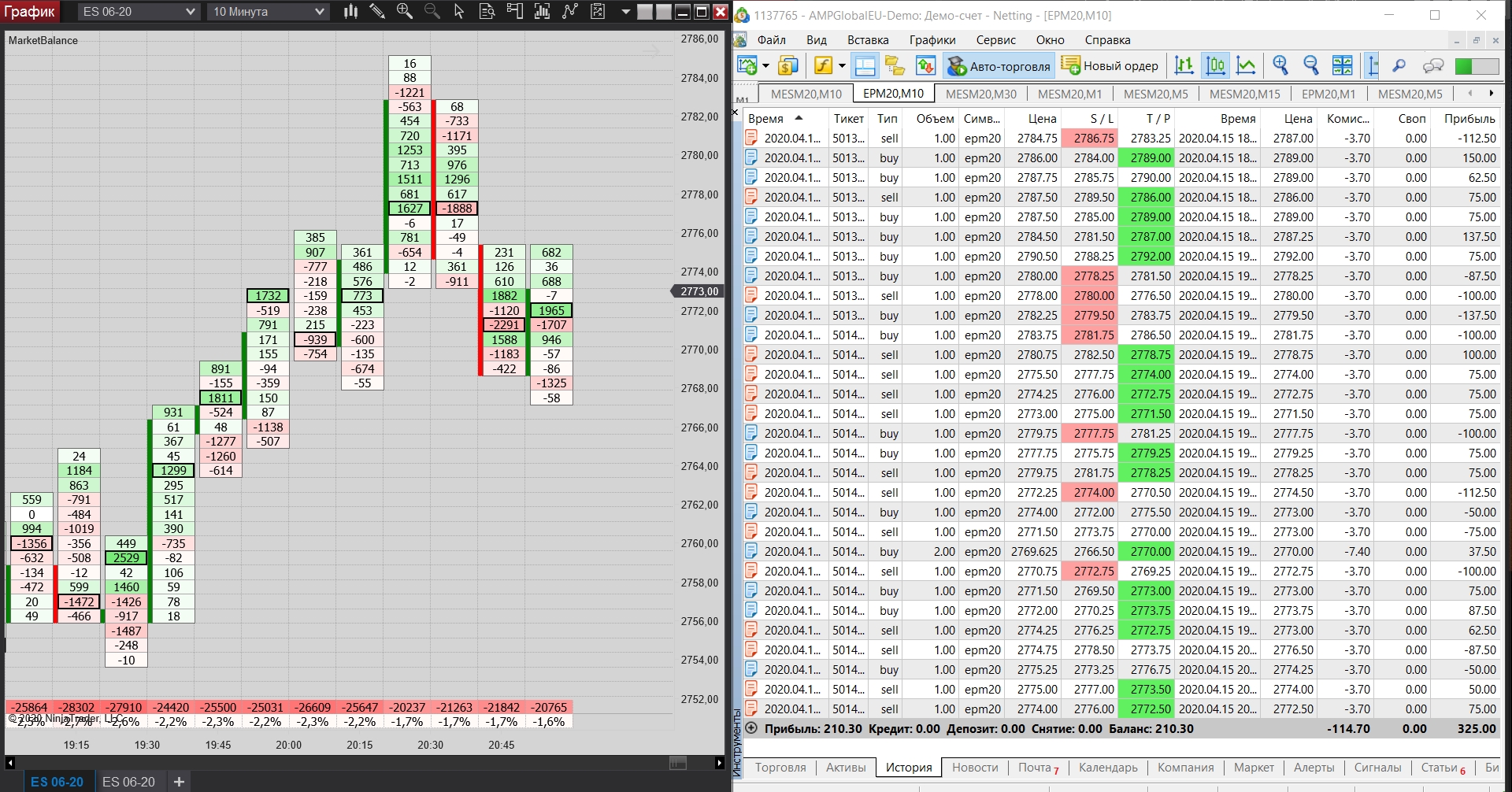Select the drawing pencil tool in NinjaTrader
The height and width of the screenshot is (792, 1512).
(377, 12)
